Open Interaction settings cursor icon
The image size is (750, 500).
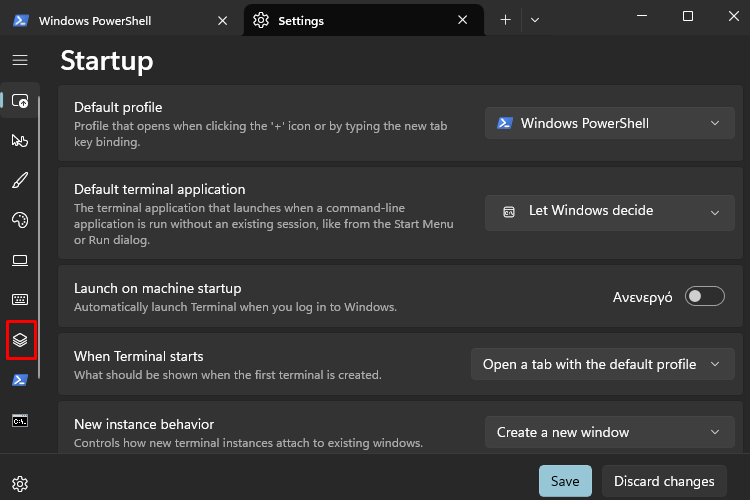(20, 140)
